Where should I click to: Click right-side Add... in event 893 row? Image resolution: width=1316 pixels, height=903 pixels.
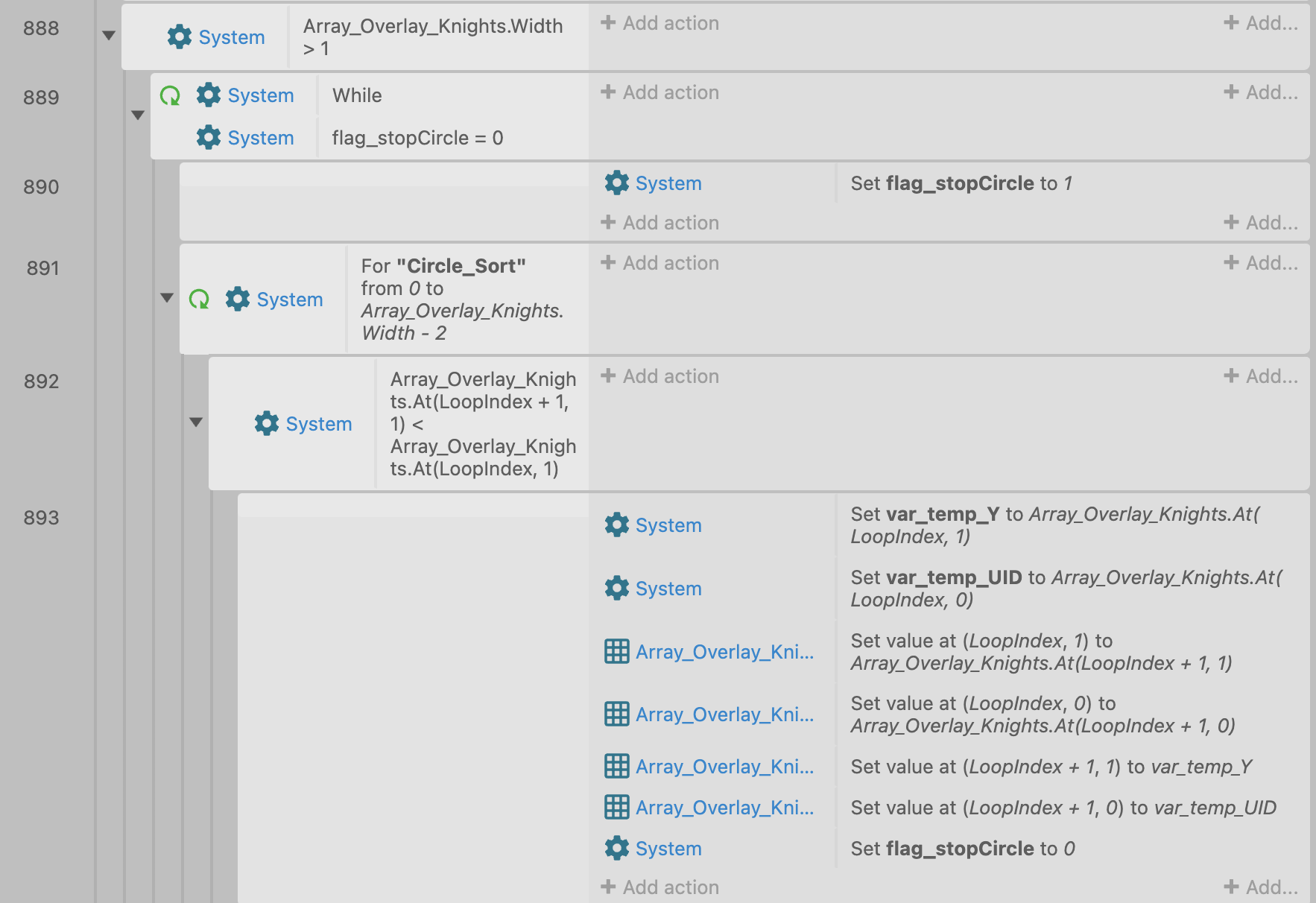[1261, 887]
